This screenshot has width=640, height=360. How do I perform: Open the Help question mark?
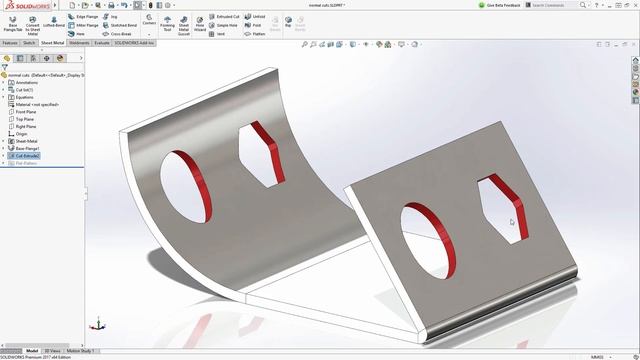click(596, 5)
